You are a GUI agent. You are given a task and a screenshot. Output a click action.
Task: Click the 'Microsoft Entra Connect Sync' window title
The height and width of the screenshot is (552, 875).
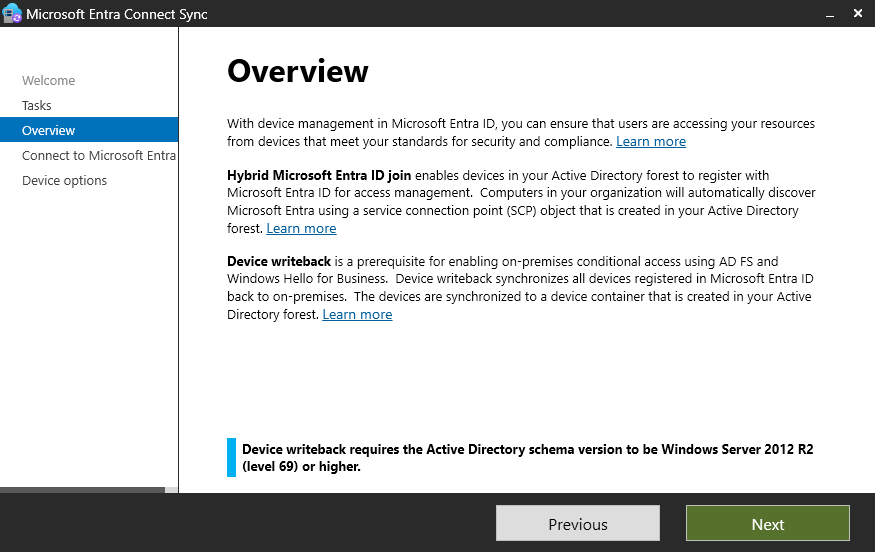tap(117, 14)
